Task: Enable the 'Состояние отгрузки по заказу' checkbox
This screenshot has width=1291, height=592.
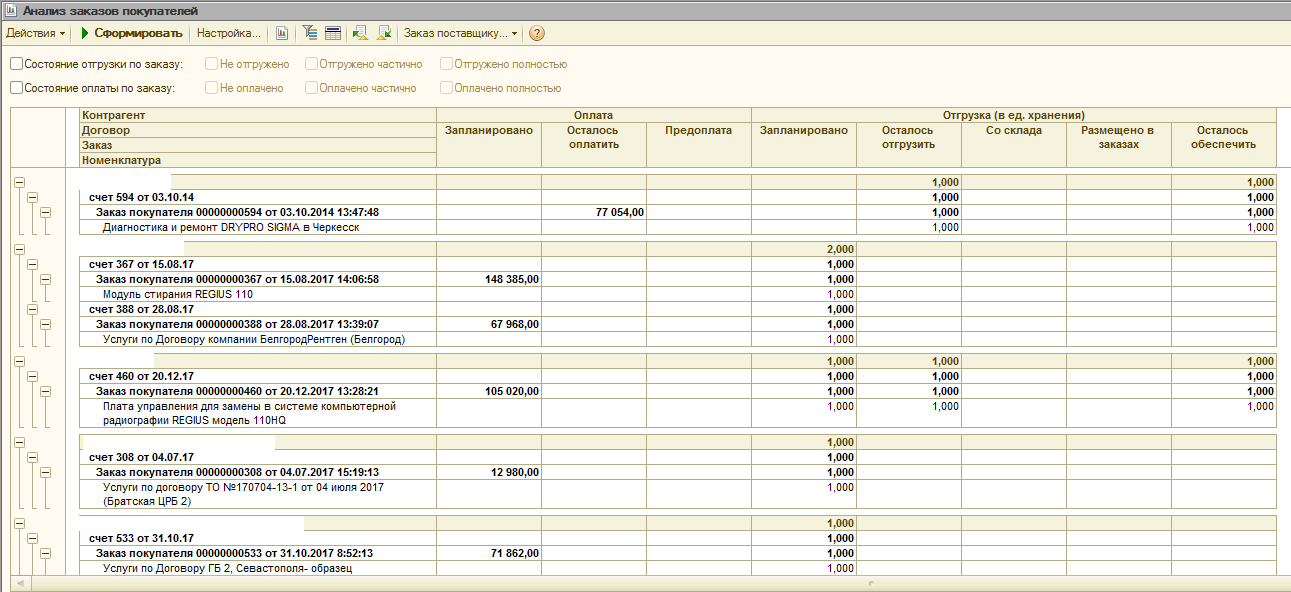Action: (17, 64)
